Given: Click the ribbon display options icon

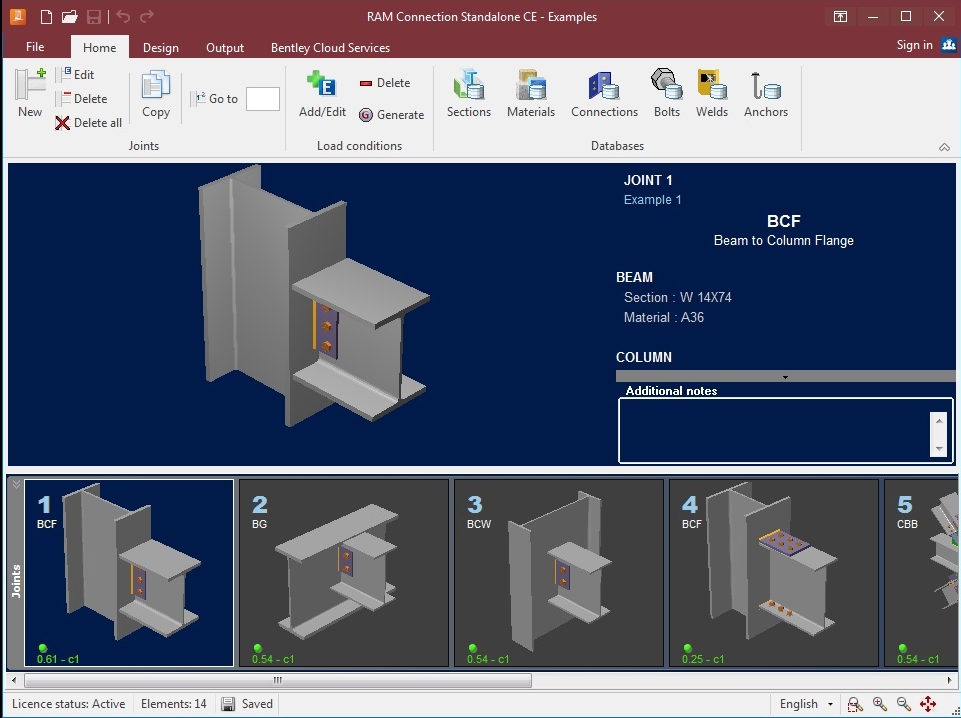Looking at the screenshot, I should point(840,17).
